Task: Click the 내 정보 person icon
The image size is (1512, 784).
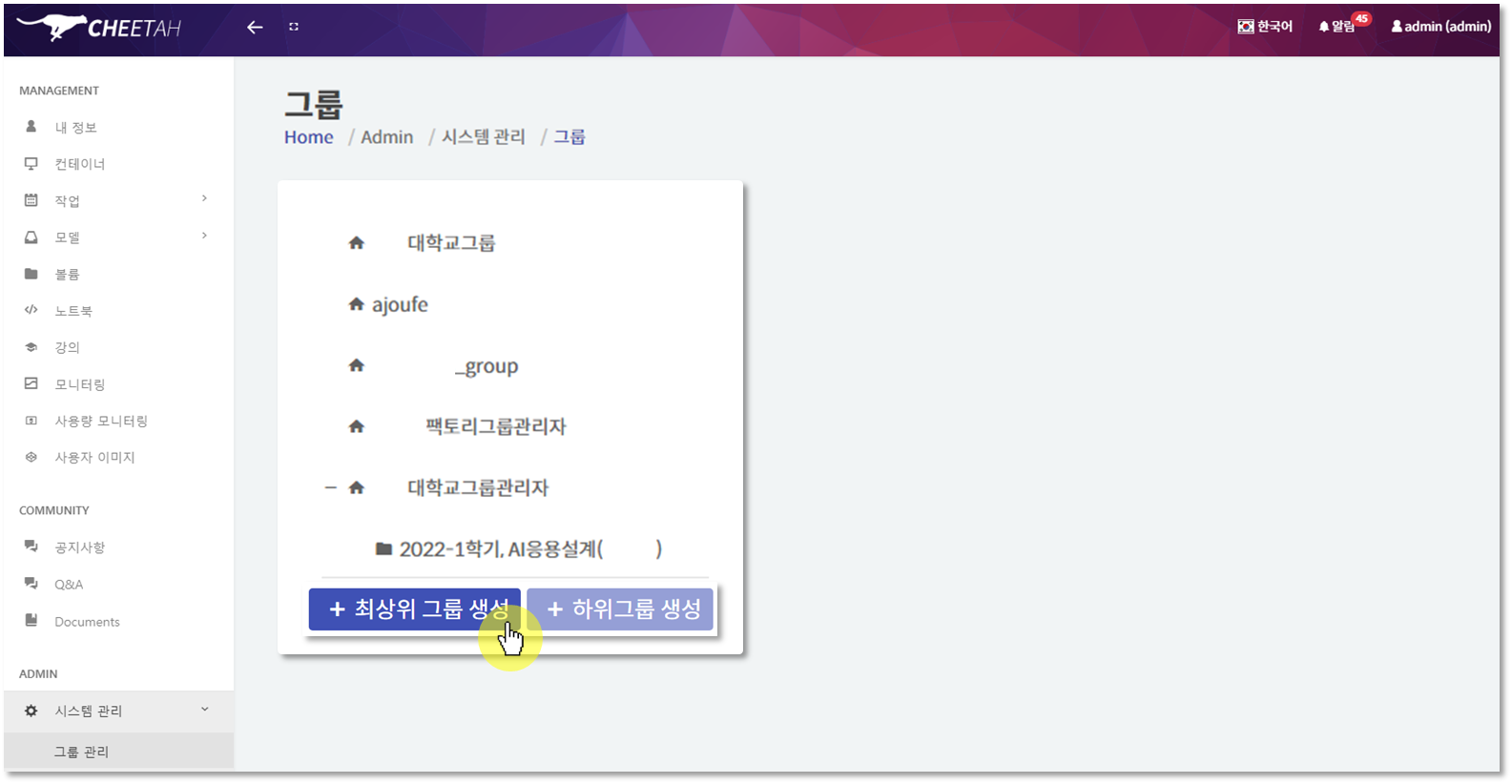Action: coord(31,126)
